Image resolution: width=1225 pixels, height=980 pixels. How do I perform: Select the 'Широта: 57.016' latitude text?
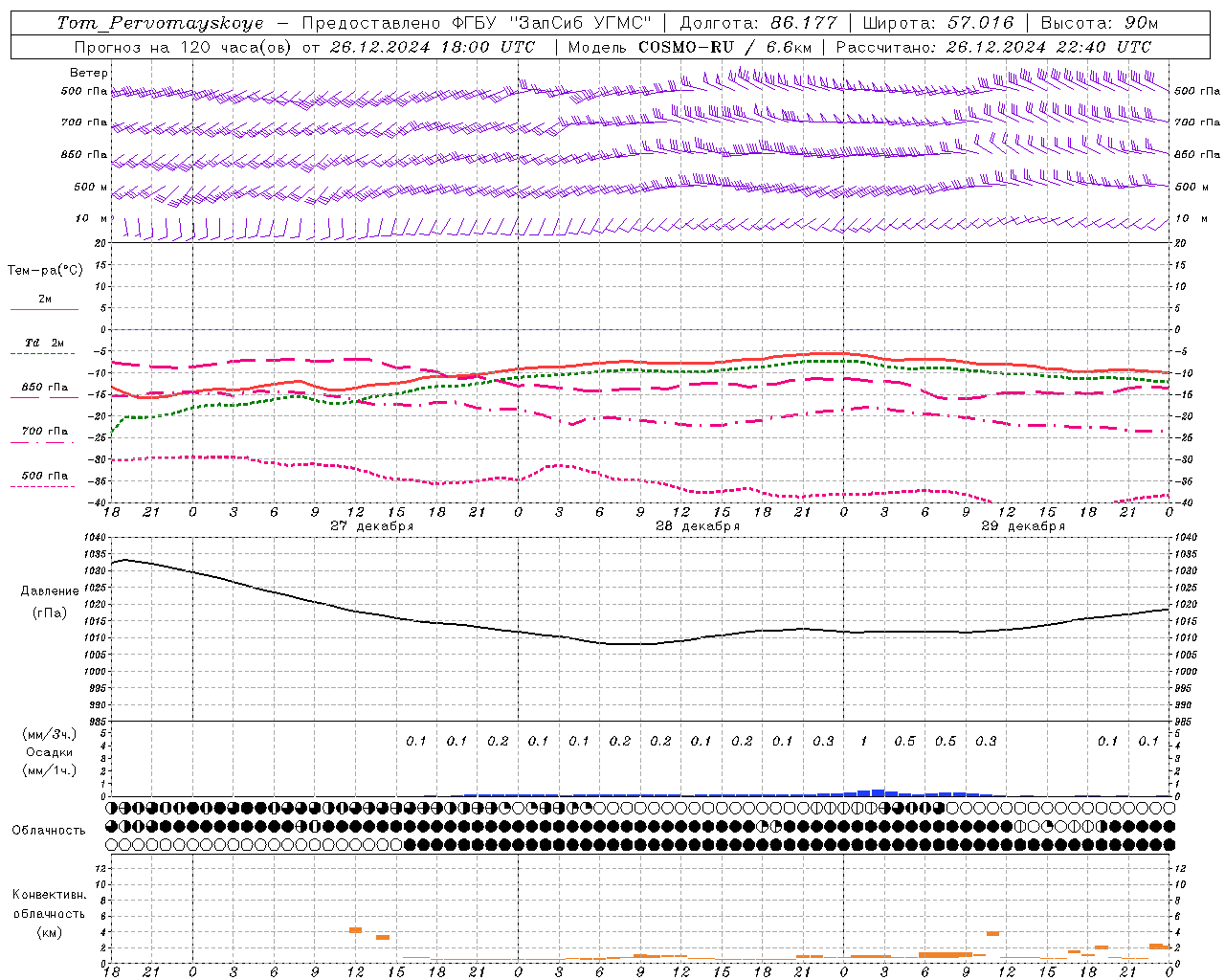tap(938, 23)
